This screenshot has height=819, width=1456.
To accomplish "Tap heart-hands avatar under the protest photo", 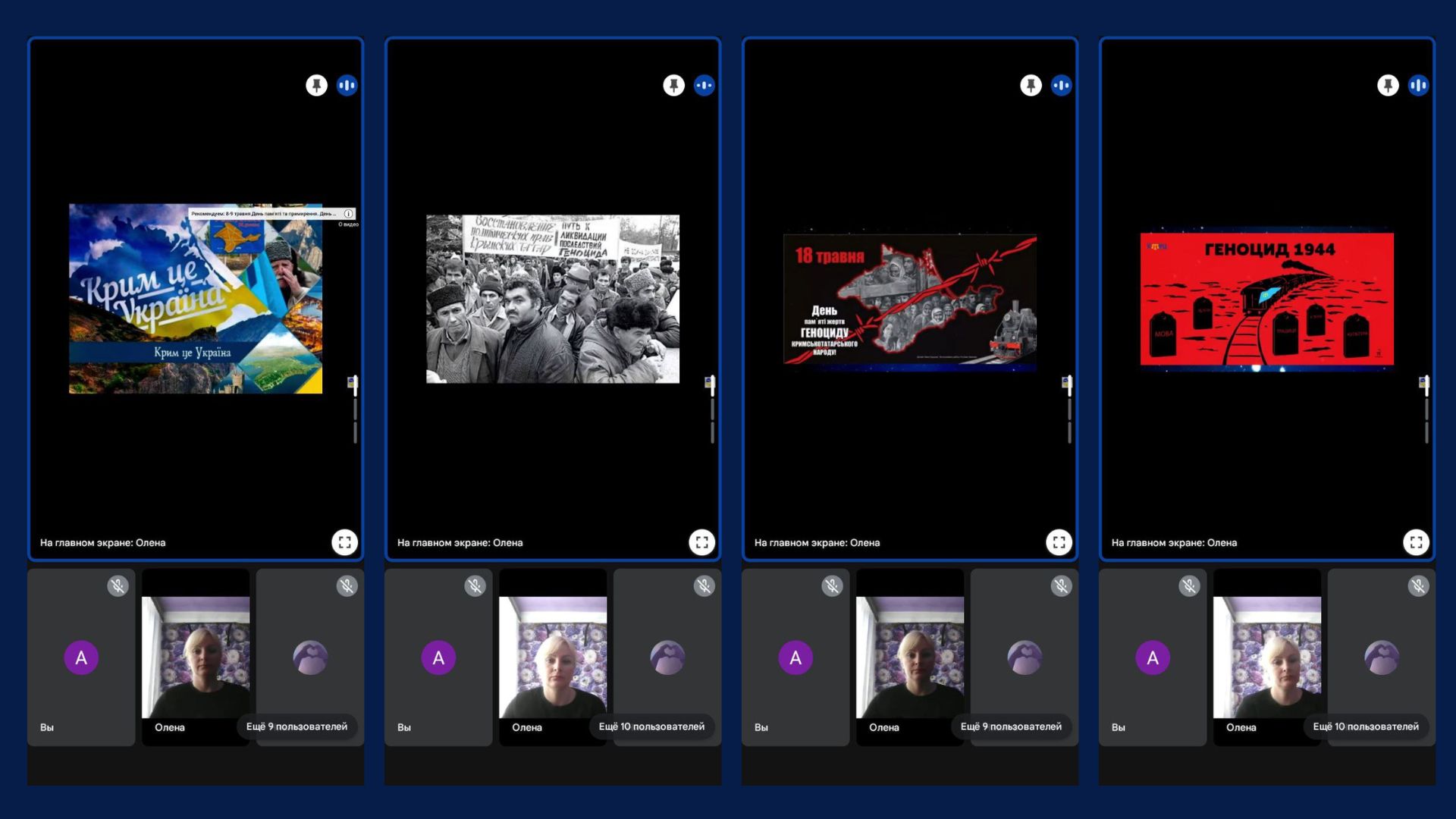I will tap(667, 657).
